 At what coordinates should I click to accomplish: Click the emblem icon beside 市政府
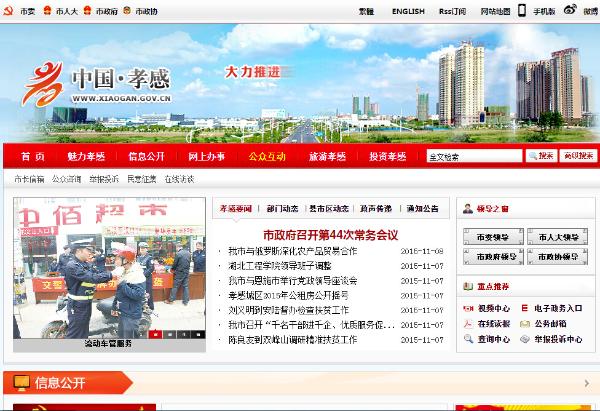coord(87,10)
